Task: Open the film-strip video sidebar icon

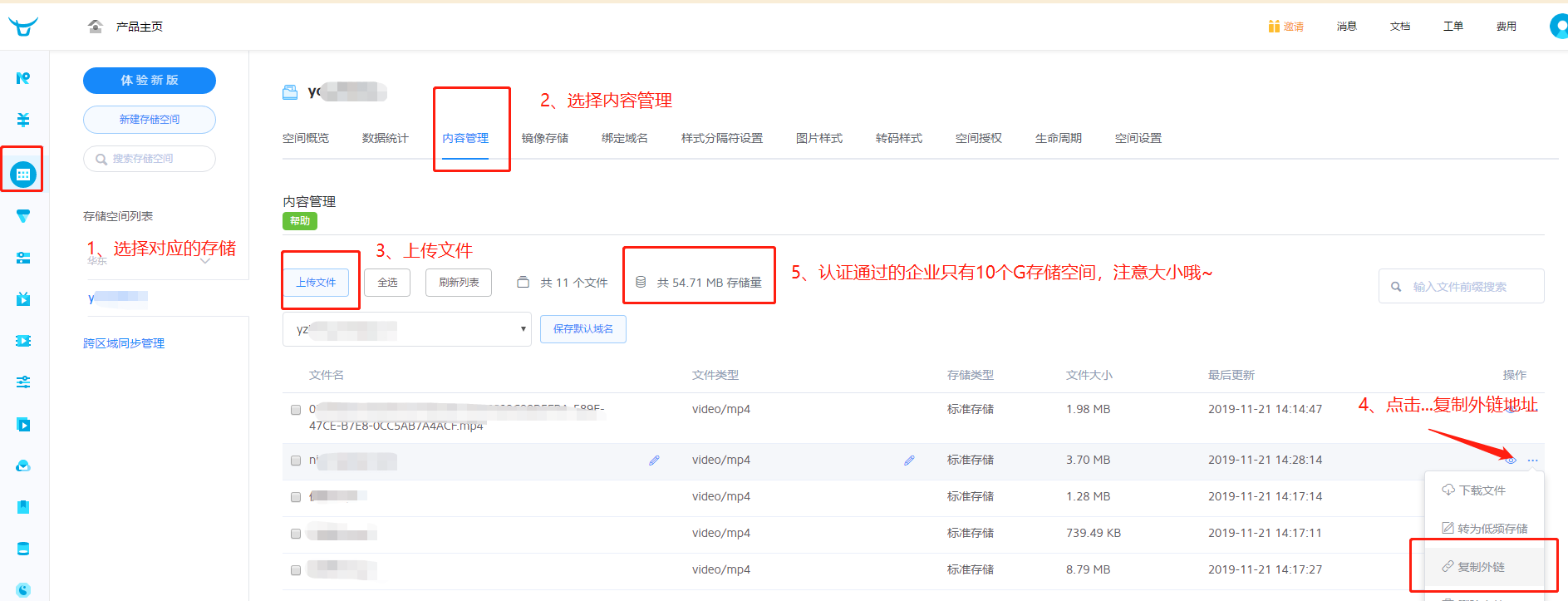Action: (23, 341)
